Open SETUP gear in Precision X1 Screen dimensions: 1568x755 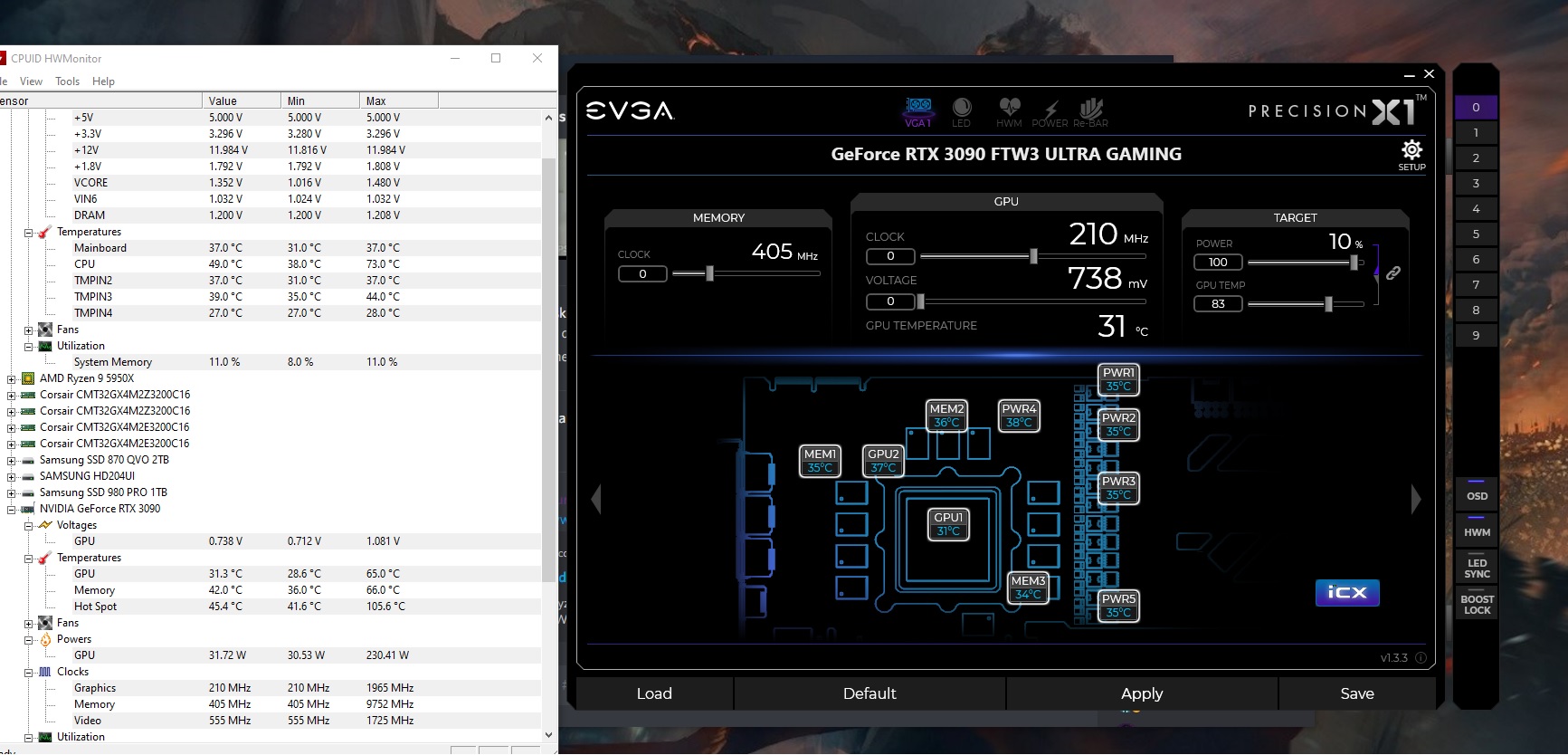(x=1411, y=155)
